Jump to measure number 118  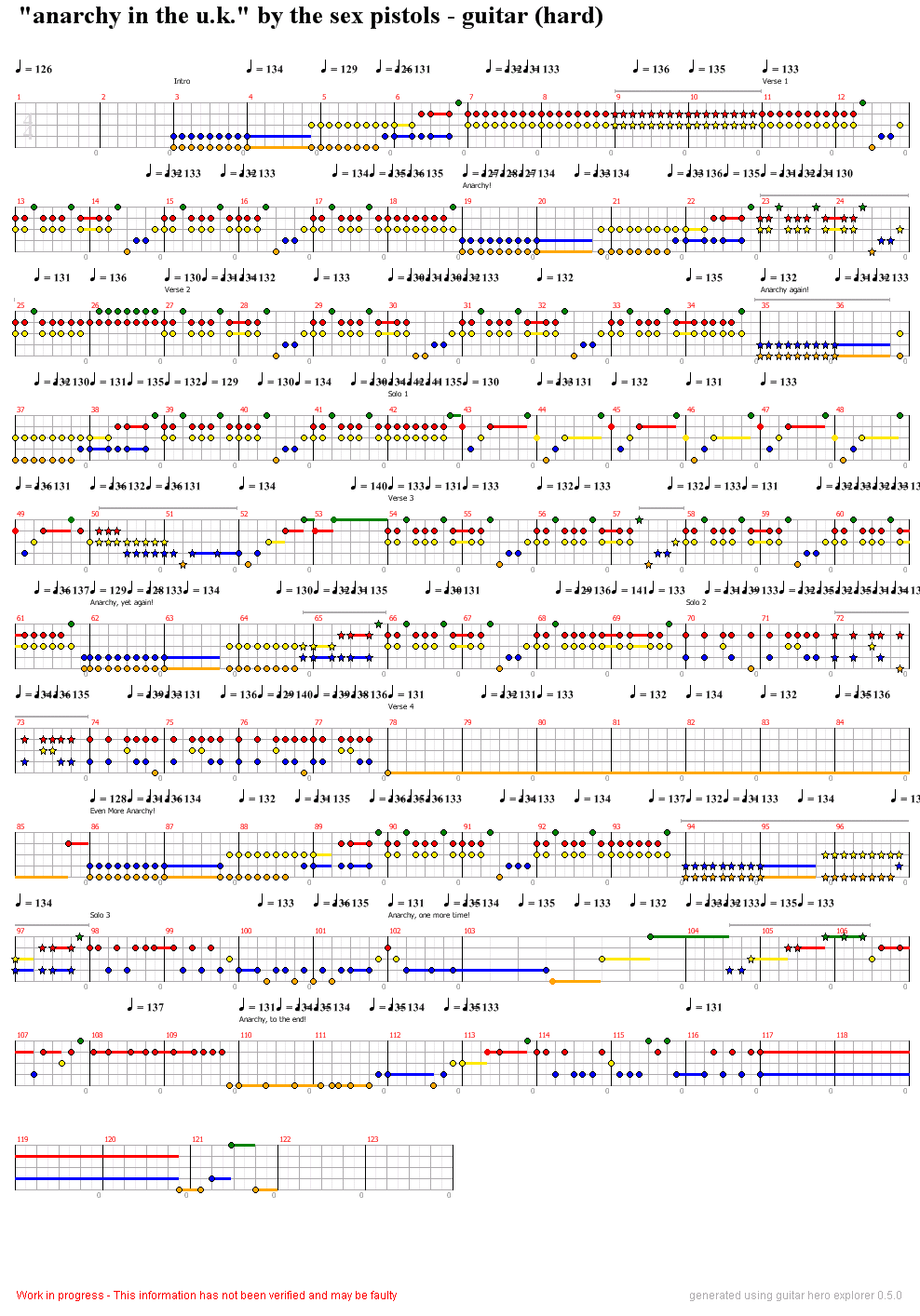coord(842,1035)
